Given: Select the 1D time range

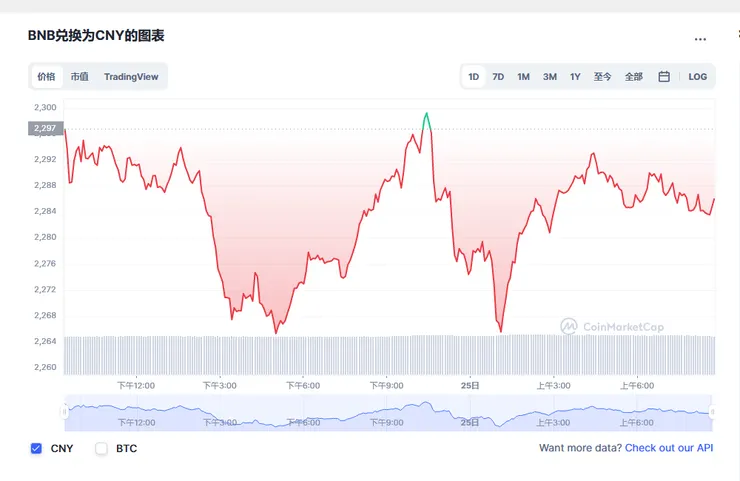Looking at the screenshot, I should tap(474, 77).
